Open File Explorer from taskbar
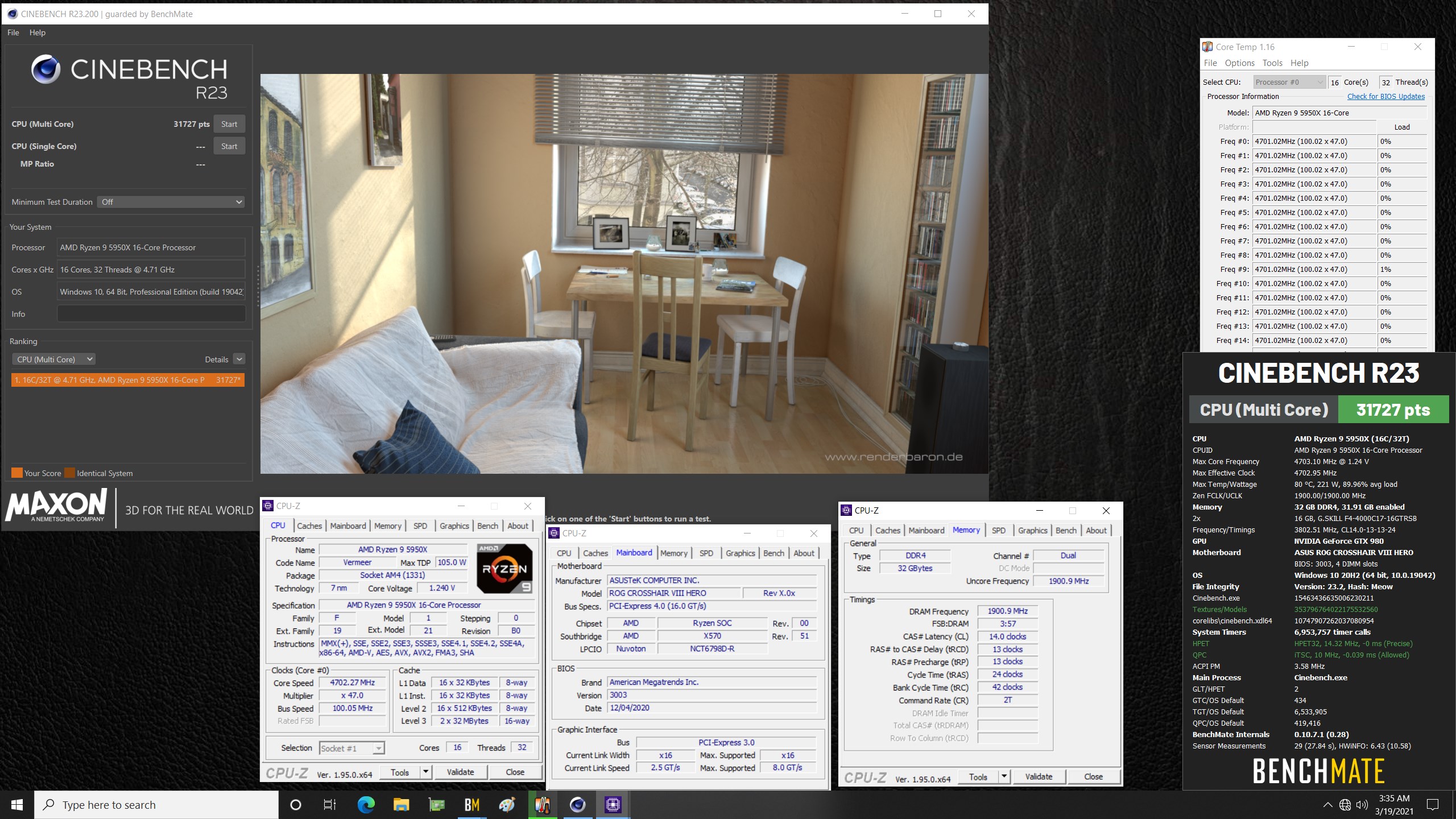The height and width of the screenshot is (819, 1456). pos(401,804)
